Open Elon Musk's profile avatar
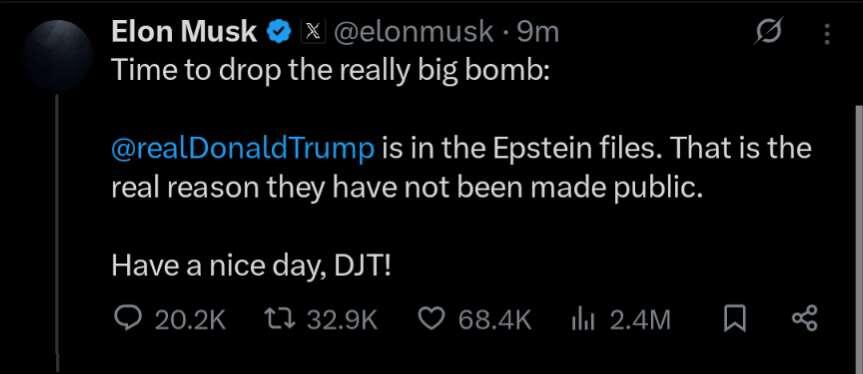 click(x=58, y=55)
